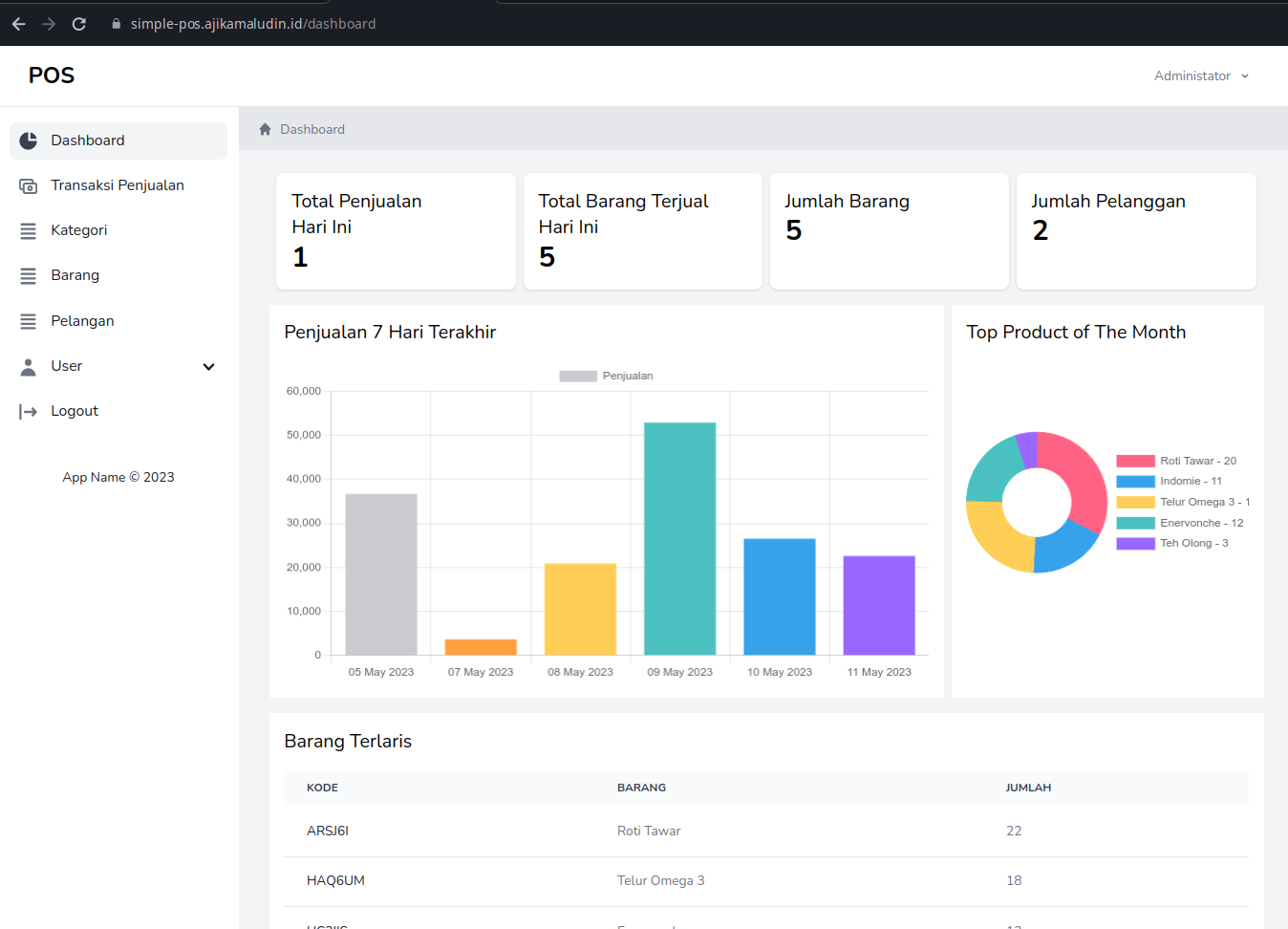Screen dimensions: 1288x929
Task: Click the Pelangan list icon
Action: point(29,321)
